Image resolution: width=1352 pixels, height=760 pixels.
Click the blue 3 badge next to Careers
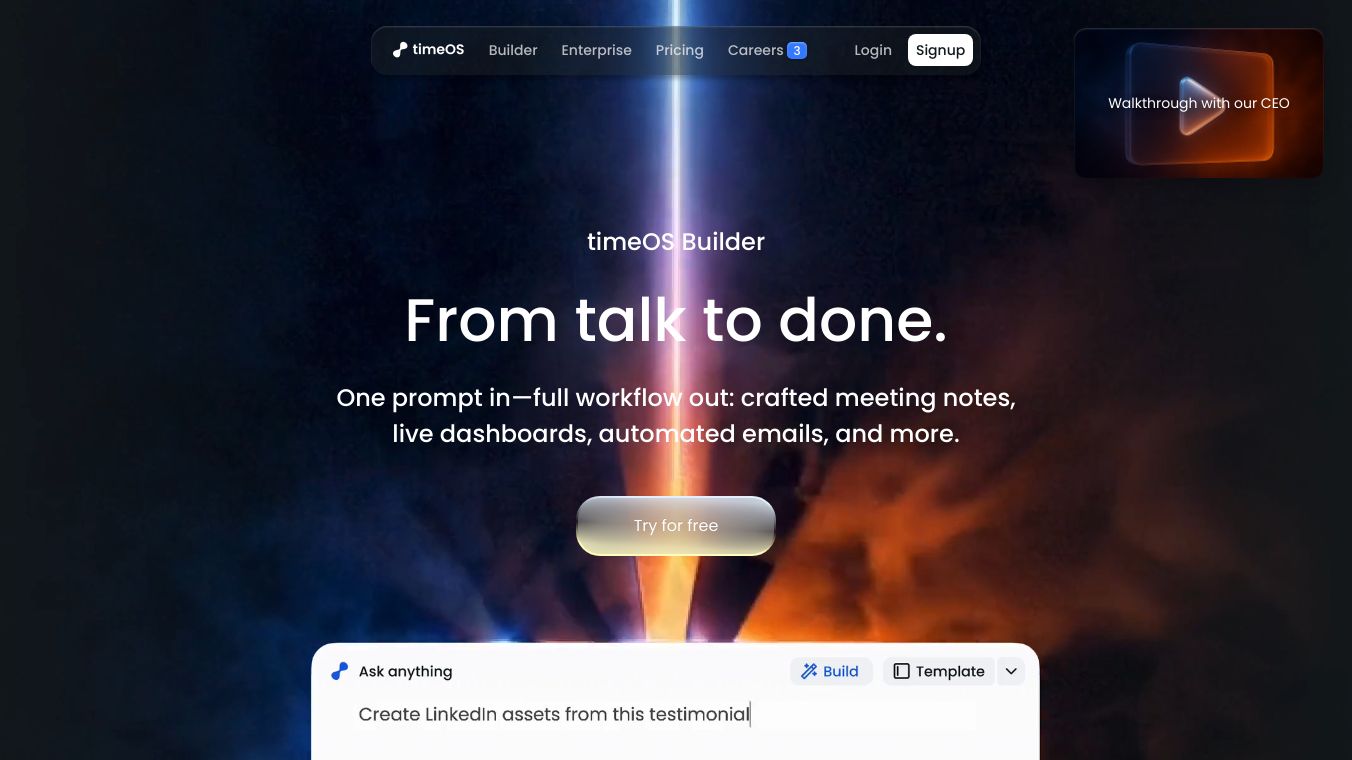tap(797, 50)
